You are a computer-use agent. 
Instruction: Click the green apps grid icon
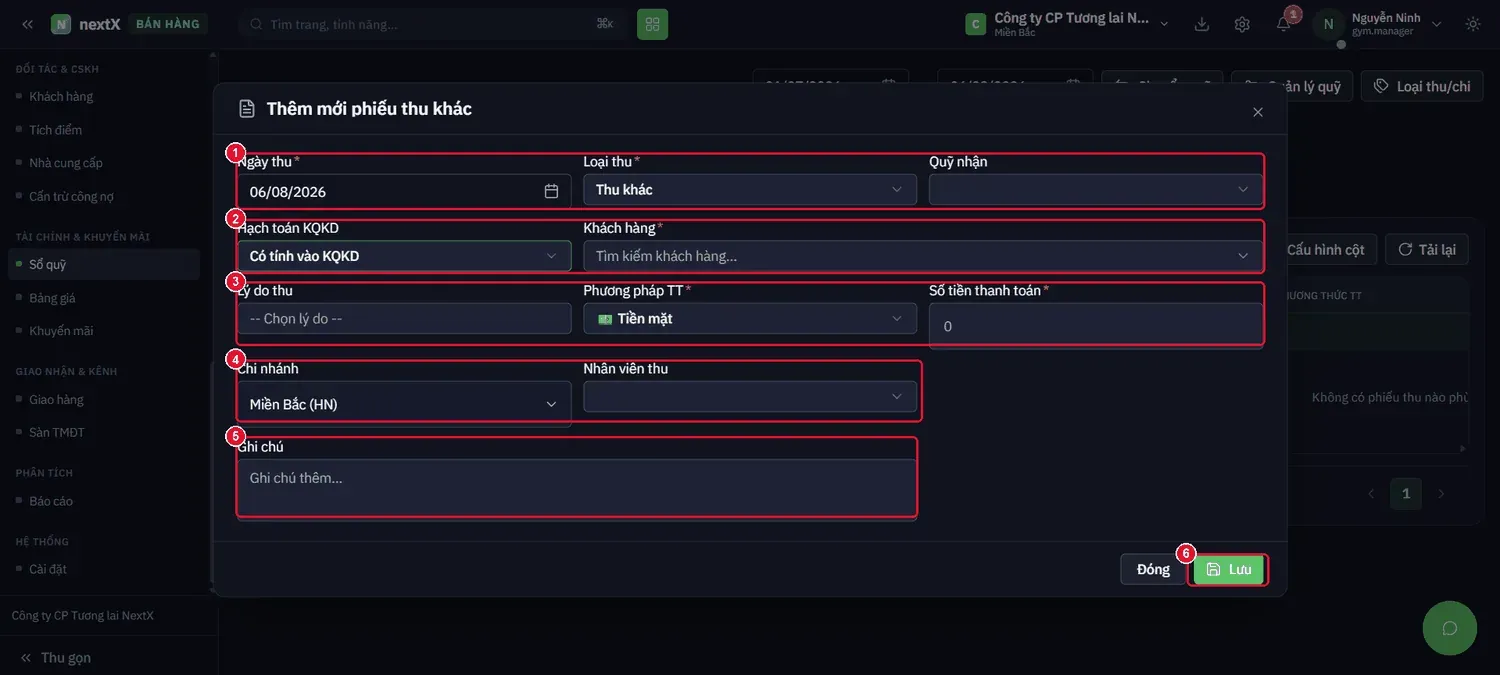[x=652, y=24]
